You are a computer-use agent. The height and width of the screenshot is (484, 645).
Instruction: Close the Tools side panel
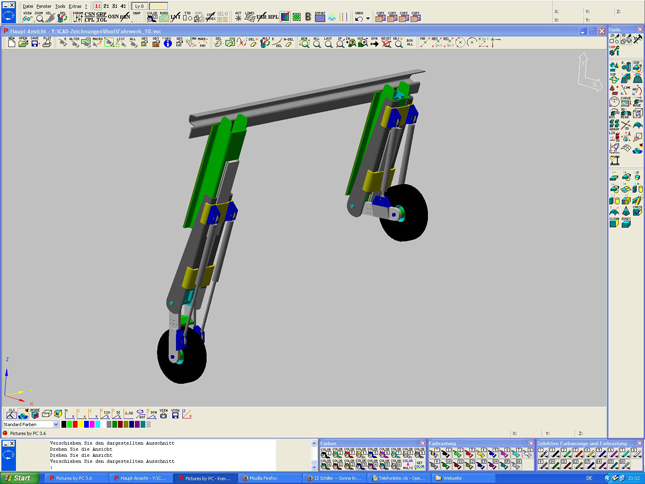639,31
